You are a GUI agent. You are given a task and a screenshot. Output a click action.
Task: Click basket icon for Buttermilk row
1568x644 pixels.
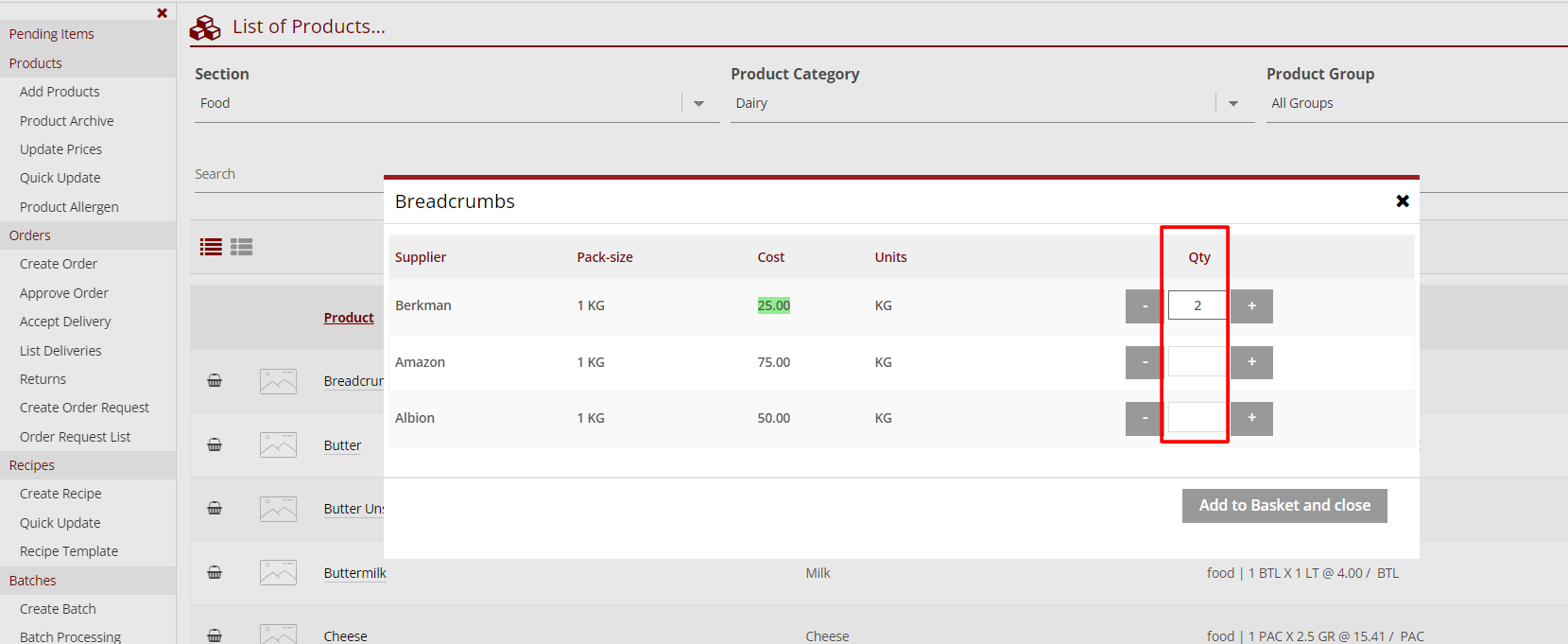pos(215,573)
